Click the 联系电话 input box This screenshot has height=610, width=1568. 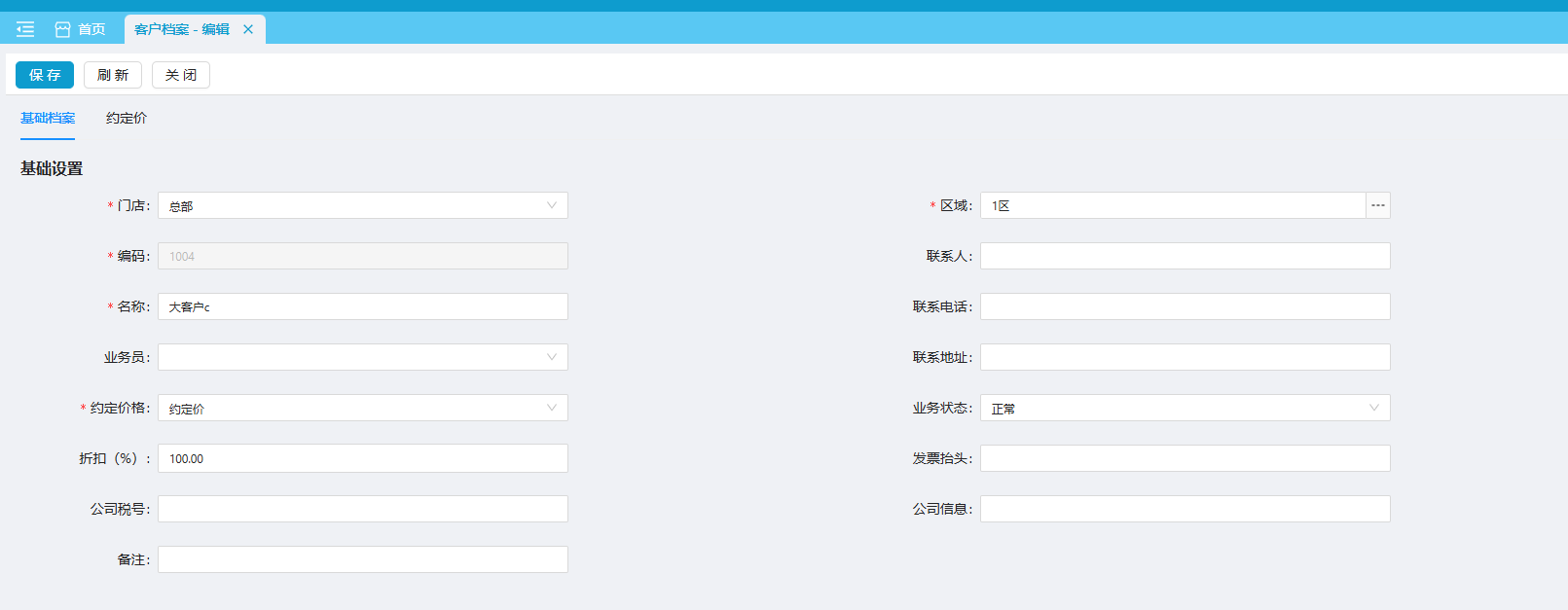(1185, 306)
